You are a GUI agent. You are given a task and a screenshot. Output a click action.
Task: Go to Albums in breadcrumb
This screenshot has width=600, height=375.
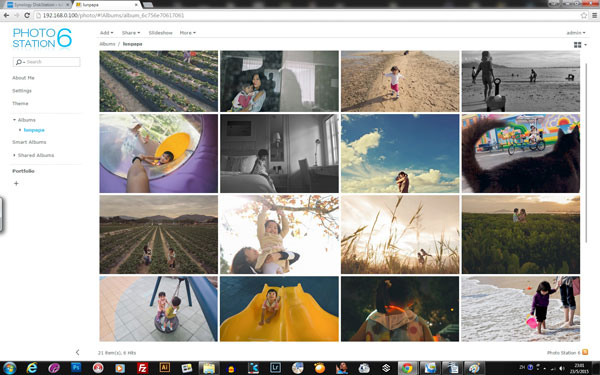tap(107, 44)
